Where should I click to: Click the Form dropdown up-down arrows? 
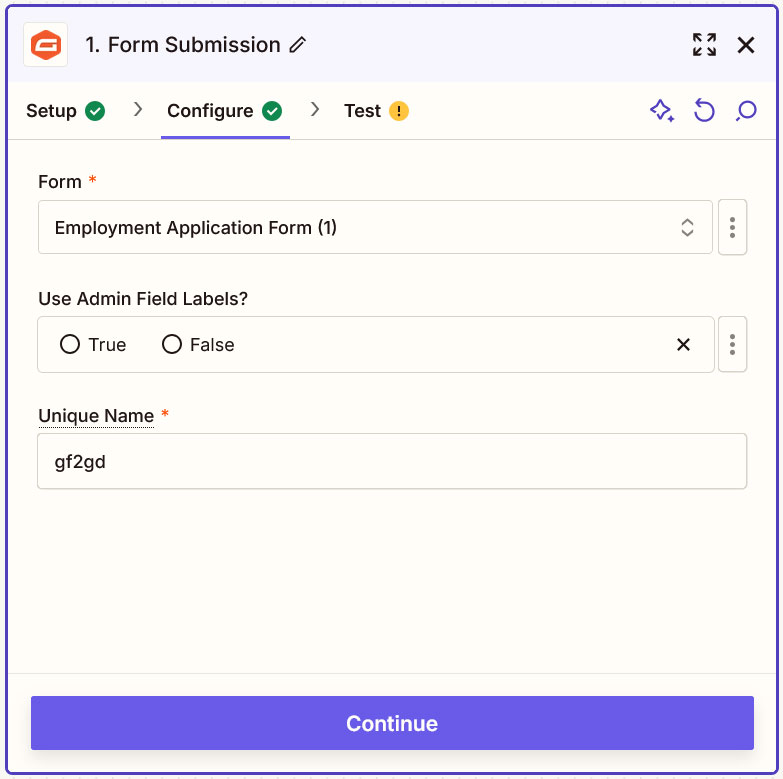pyautogui.click(x=687, y=227)
